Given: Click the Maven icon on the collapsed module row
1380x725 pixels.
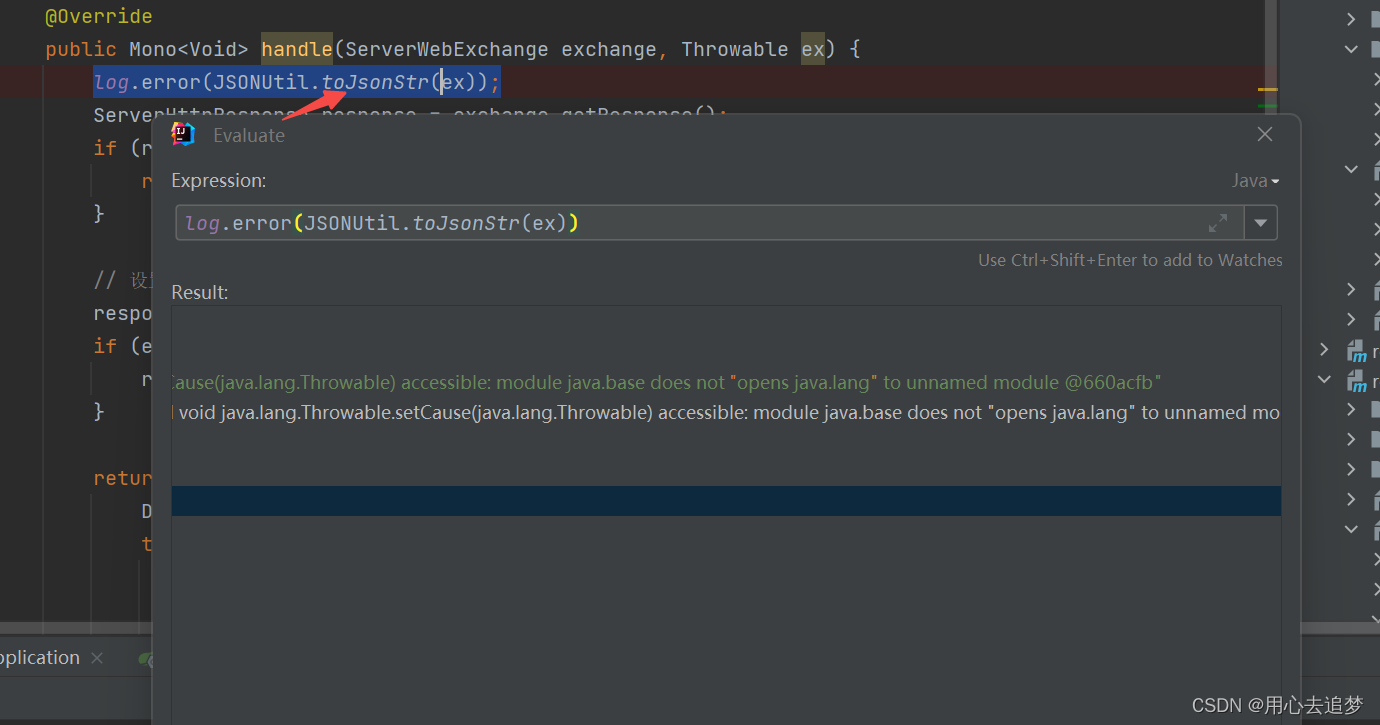Looking at the screenshot, I should (x=1357, y=350).
